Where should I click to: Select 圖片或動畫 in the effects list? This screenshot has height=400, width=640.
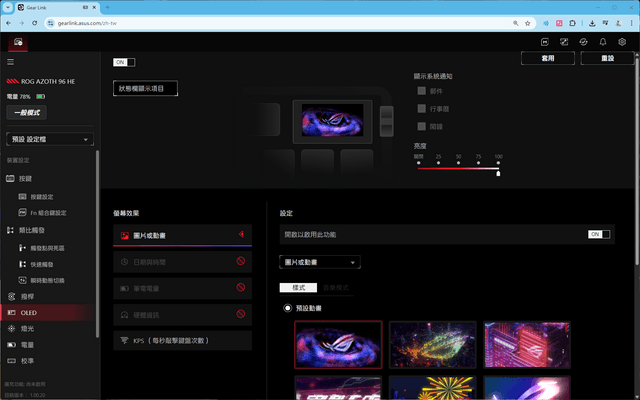pos(182,236)
